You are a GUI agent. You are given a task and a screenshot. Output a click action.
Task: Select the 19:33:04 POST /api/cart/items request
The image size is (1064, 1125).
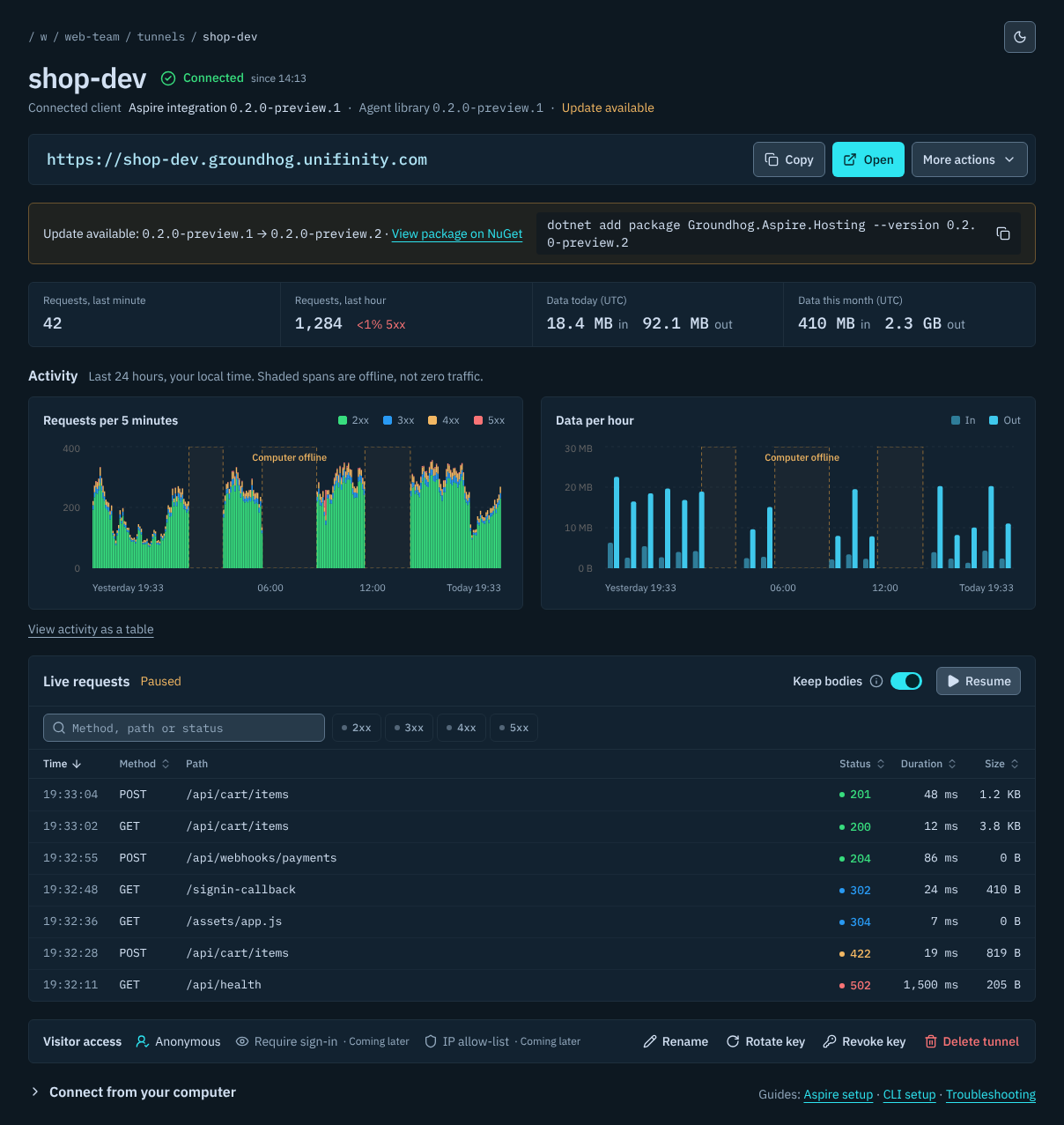tap(532, 795)
